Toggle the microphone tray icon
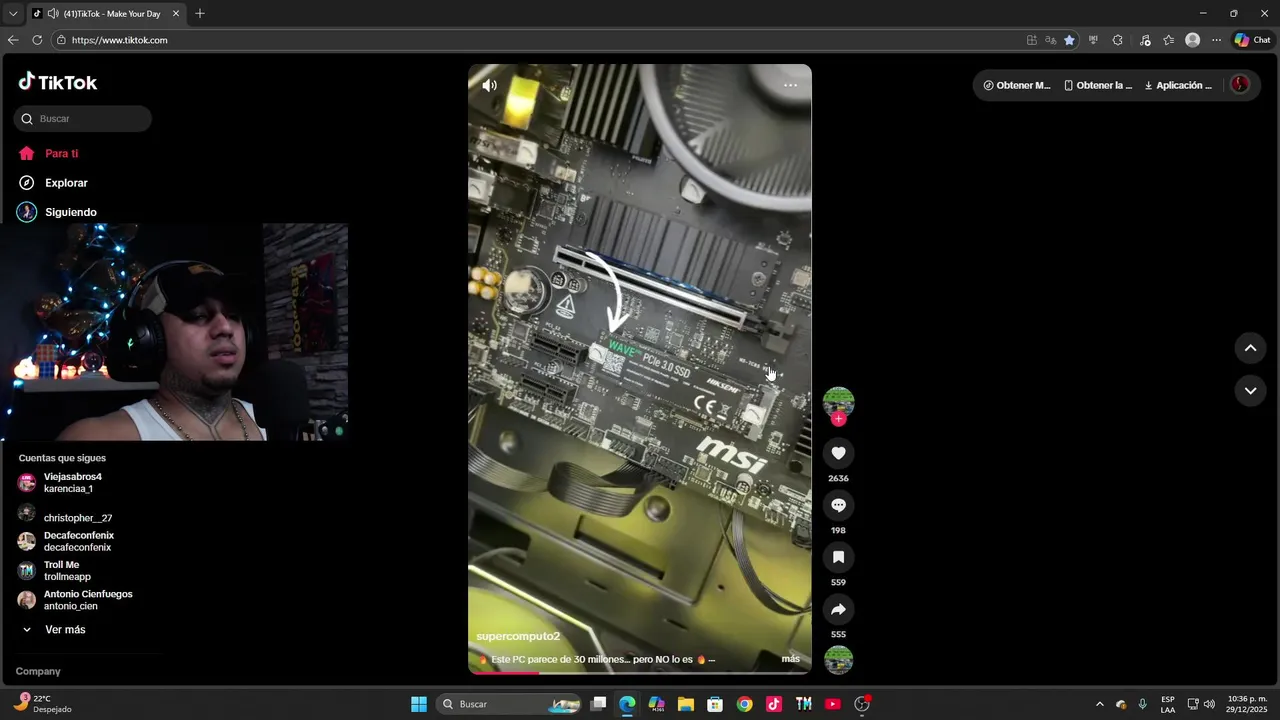This screenshot has height=720, width=1280. [x=1143, y=704]
